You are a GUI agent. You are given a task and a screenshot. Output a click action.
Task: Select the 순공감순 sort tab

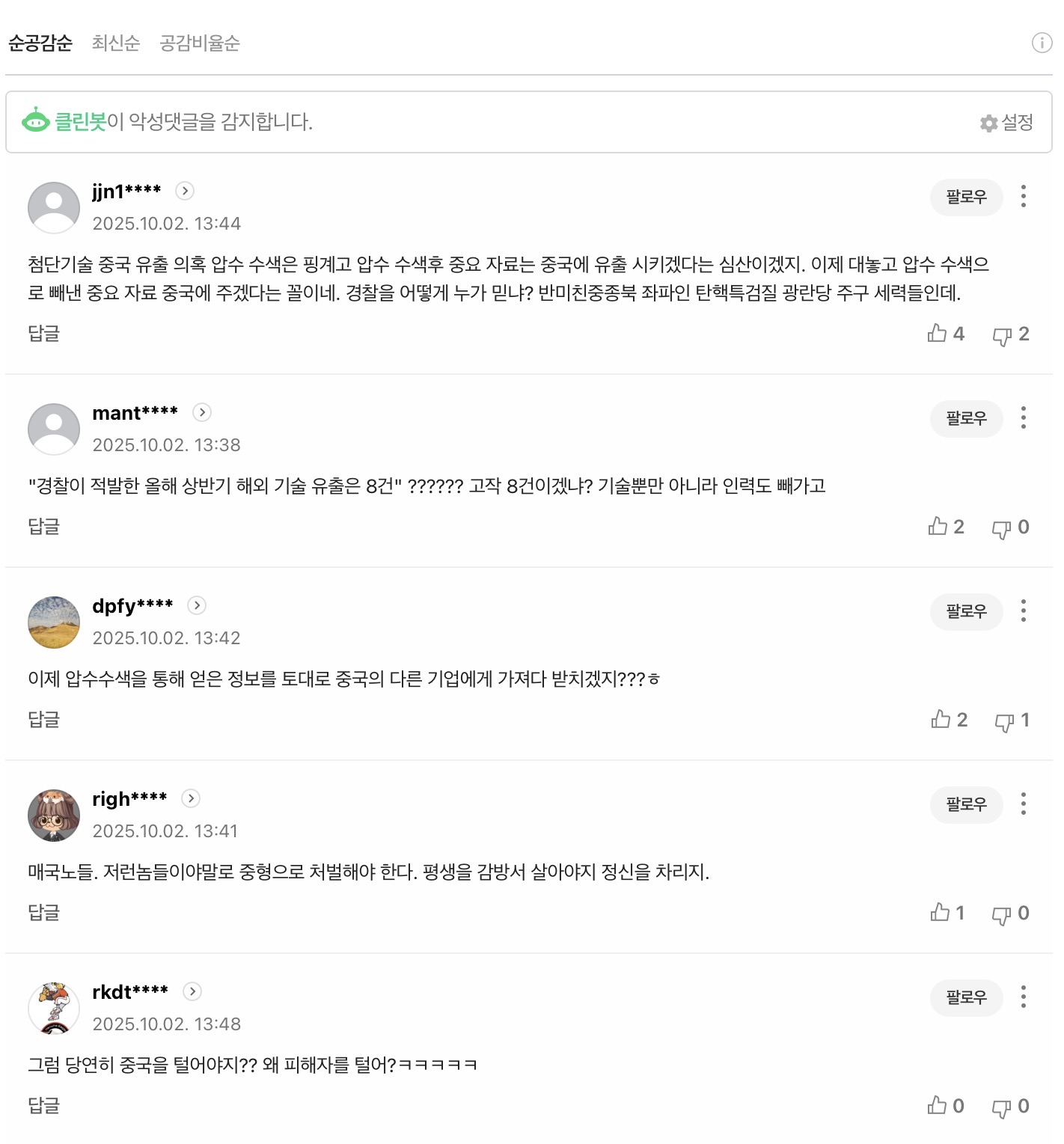40,43
